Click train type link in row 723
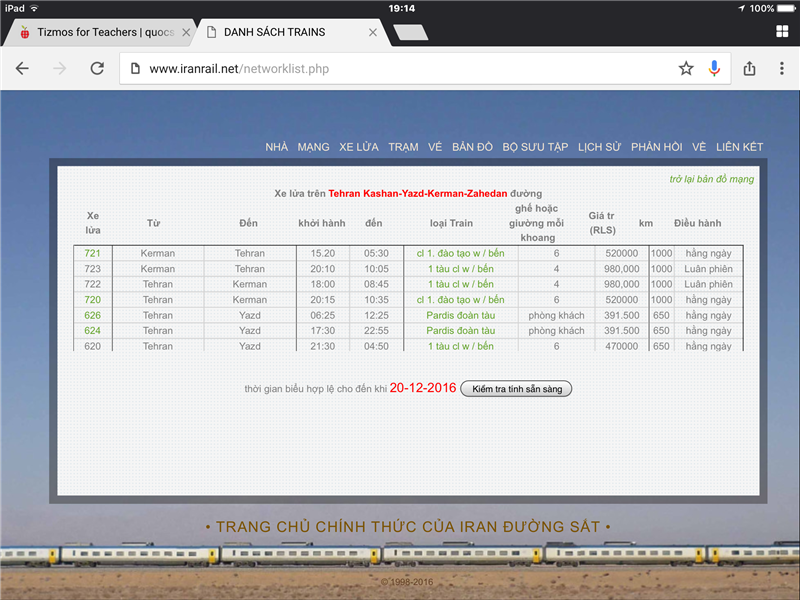Viewport: 800px width, 600px height. click(460, 269)
